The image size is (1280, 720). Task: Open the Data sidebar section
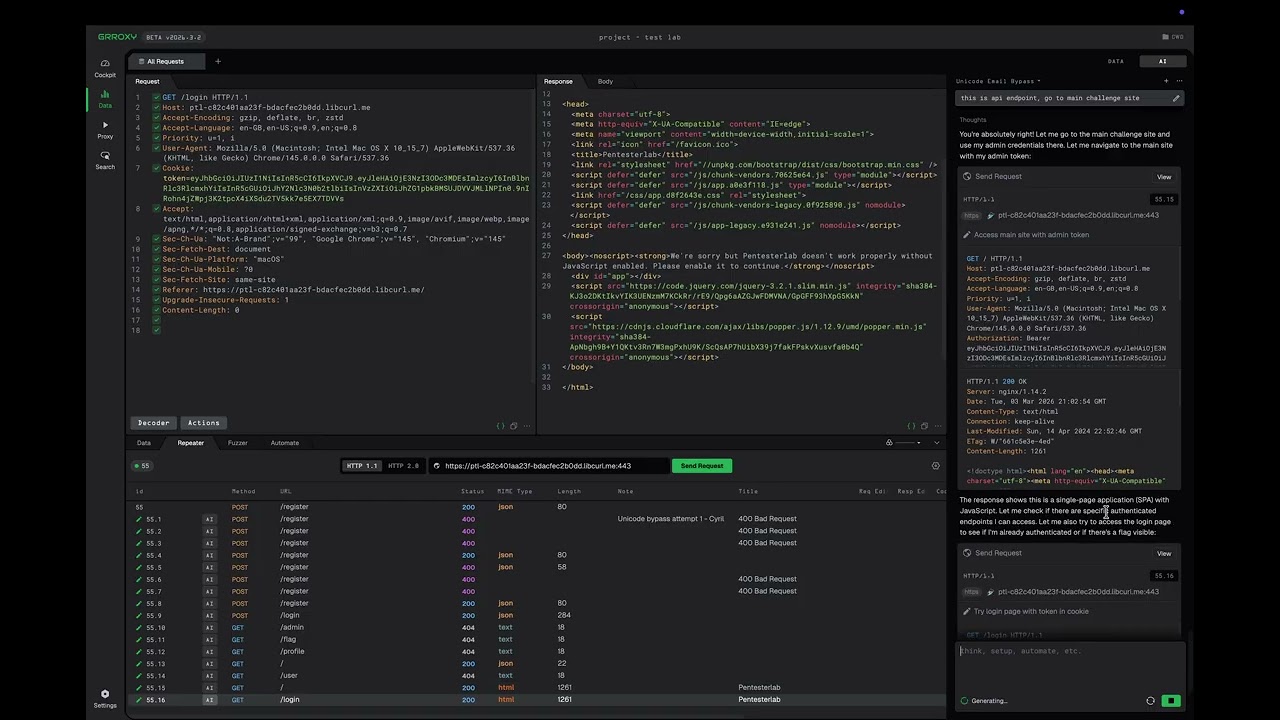(105, 99)
